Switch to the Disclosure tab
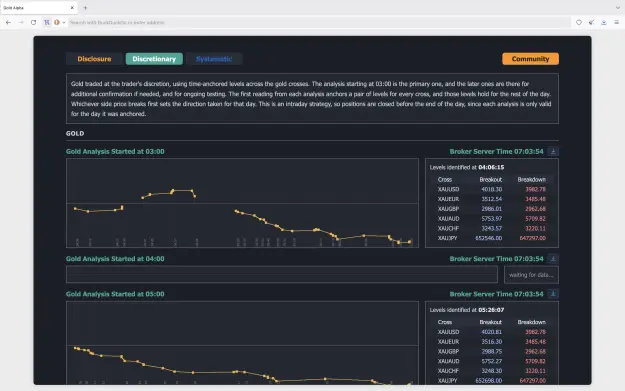This screenshot has width=625, height=391. pyautogui.click(x=94, y=59)
